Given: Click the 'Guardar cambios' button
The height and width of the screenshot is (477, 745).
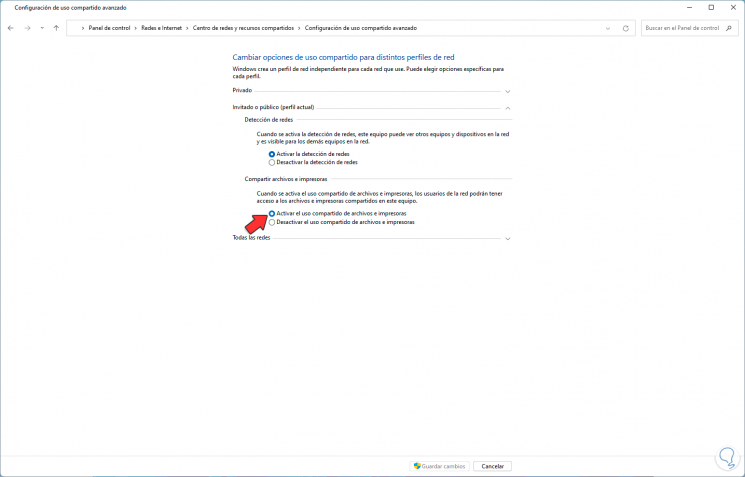Looking at the screenshot, I should pos(439,466).
